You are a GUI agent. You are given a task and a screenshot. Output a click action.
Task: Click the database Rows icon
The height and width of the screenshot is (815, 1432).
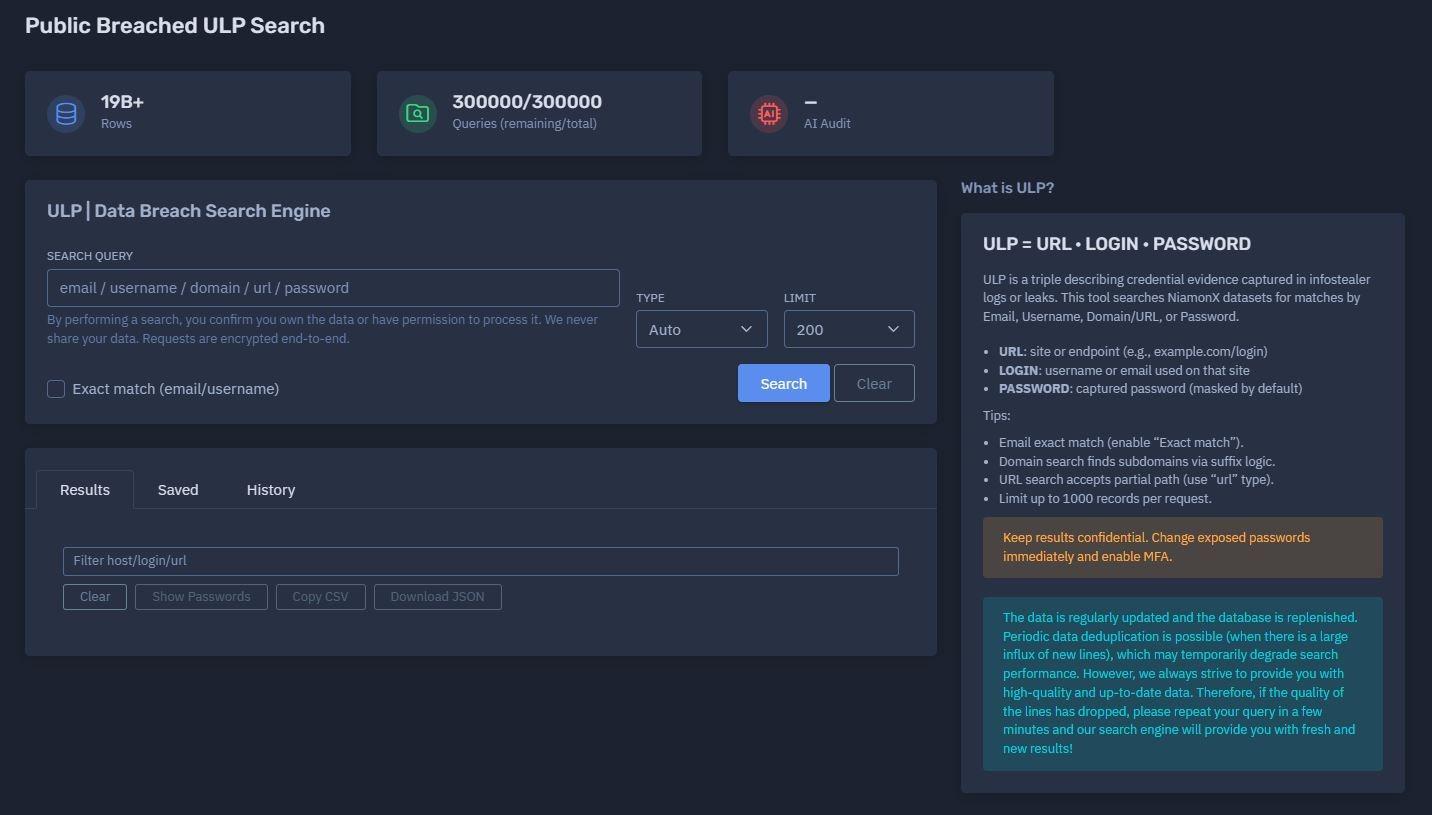pos(66,113)
